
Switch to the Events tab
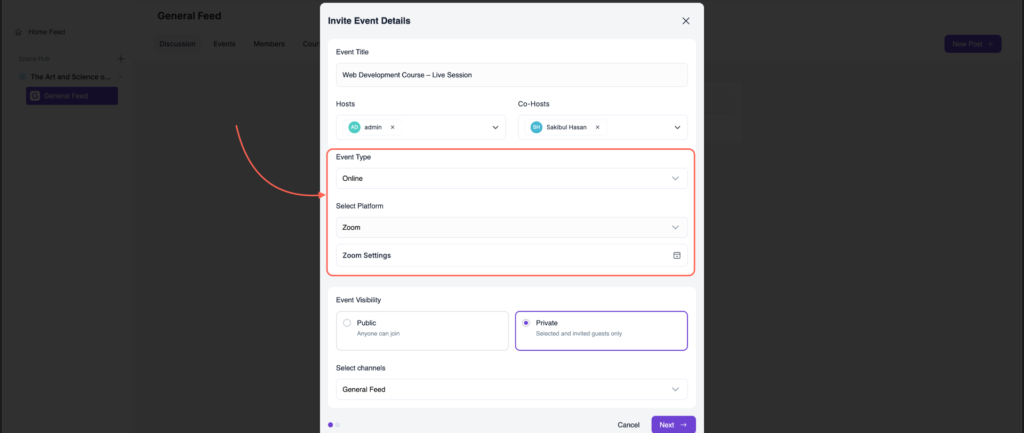224,44
